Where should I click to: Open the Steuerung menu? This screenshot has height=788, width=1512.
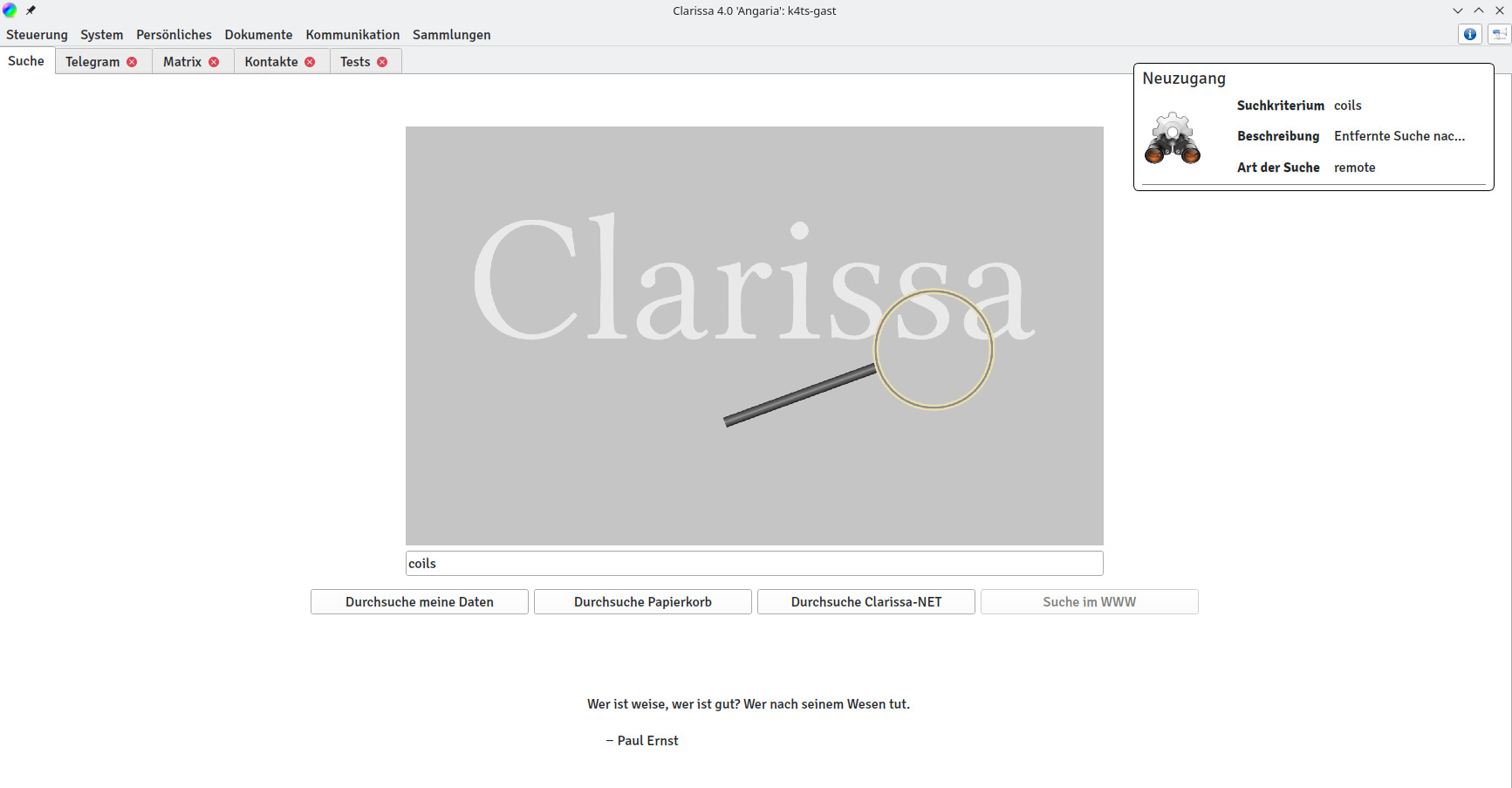click(x=37, y=35)
